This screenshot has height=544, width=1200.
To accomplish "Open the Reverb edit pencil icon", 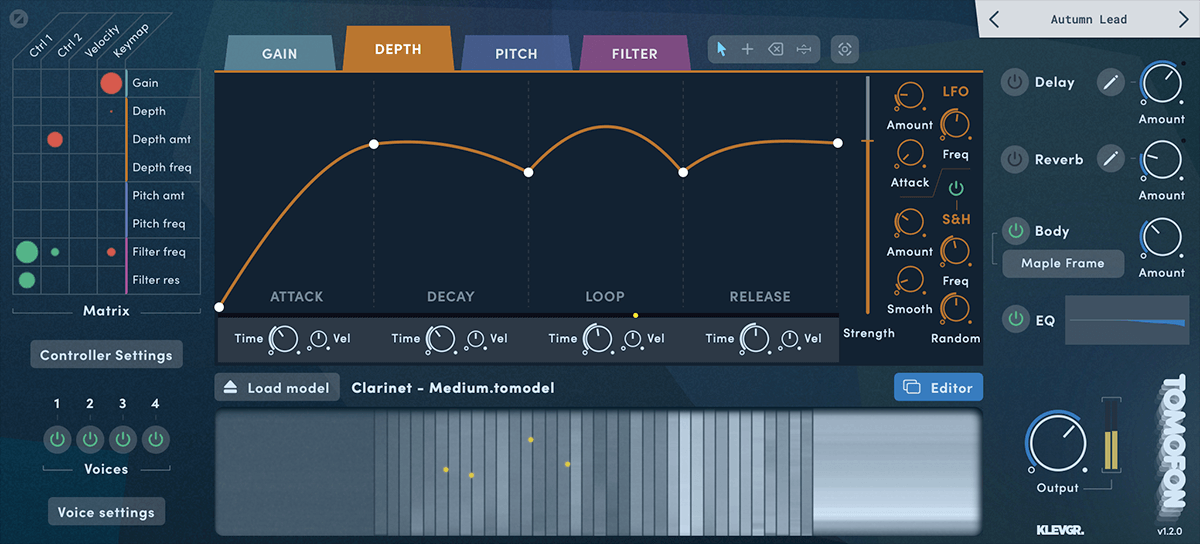I will [1111, 158].
